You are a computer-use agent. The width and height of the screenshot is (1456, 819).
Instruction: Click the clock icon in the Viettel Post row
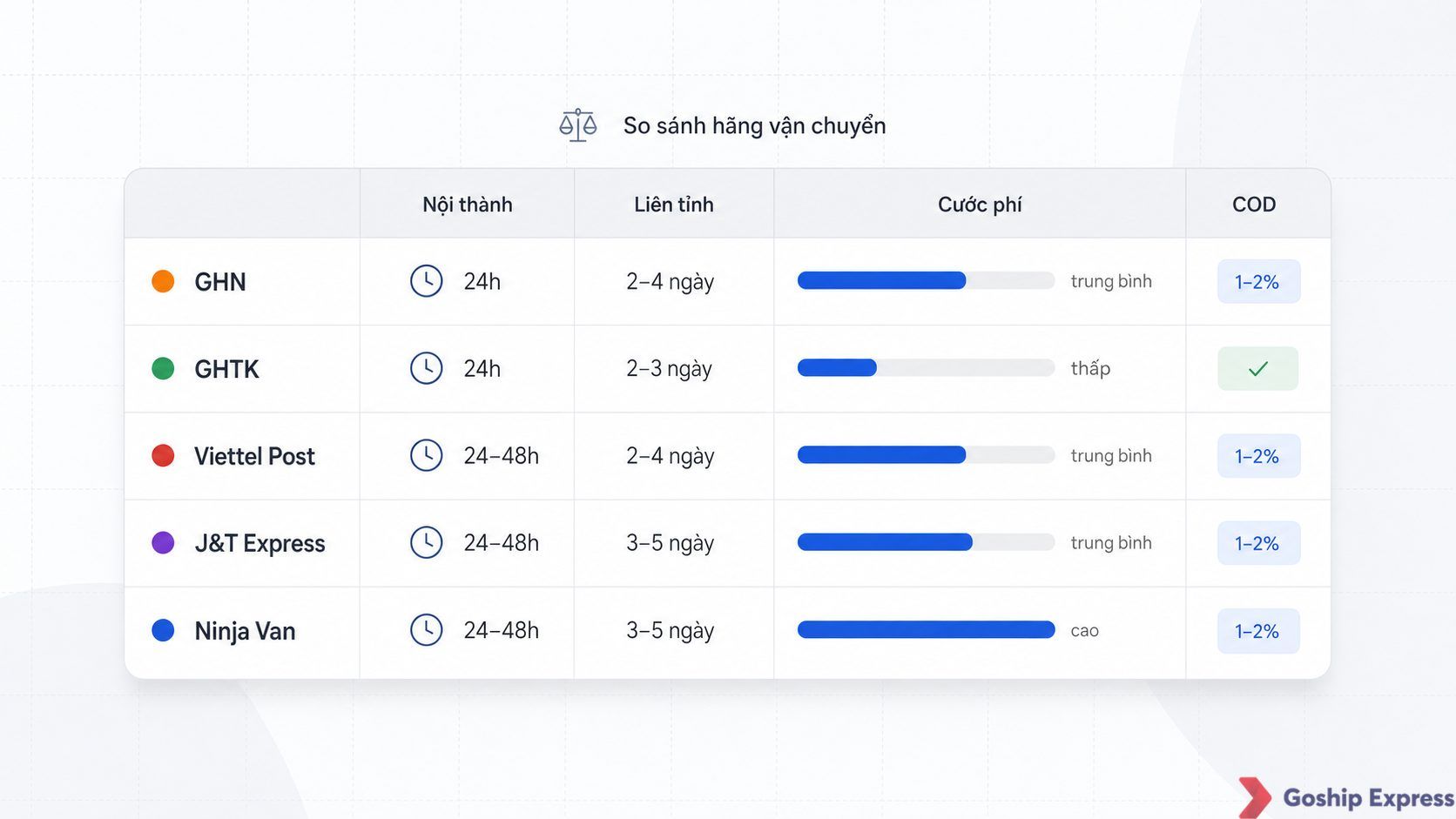point(427,455)
